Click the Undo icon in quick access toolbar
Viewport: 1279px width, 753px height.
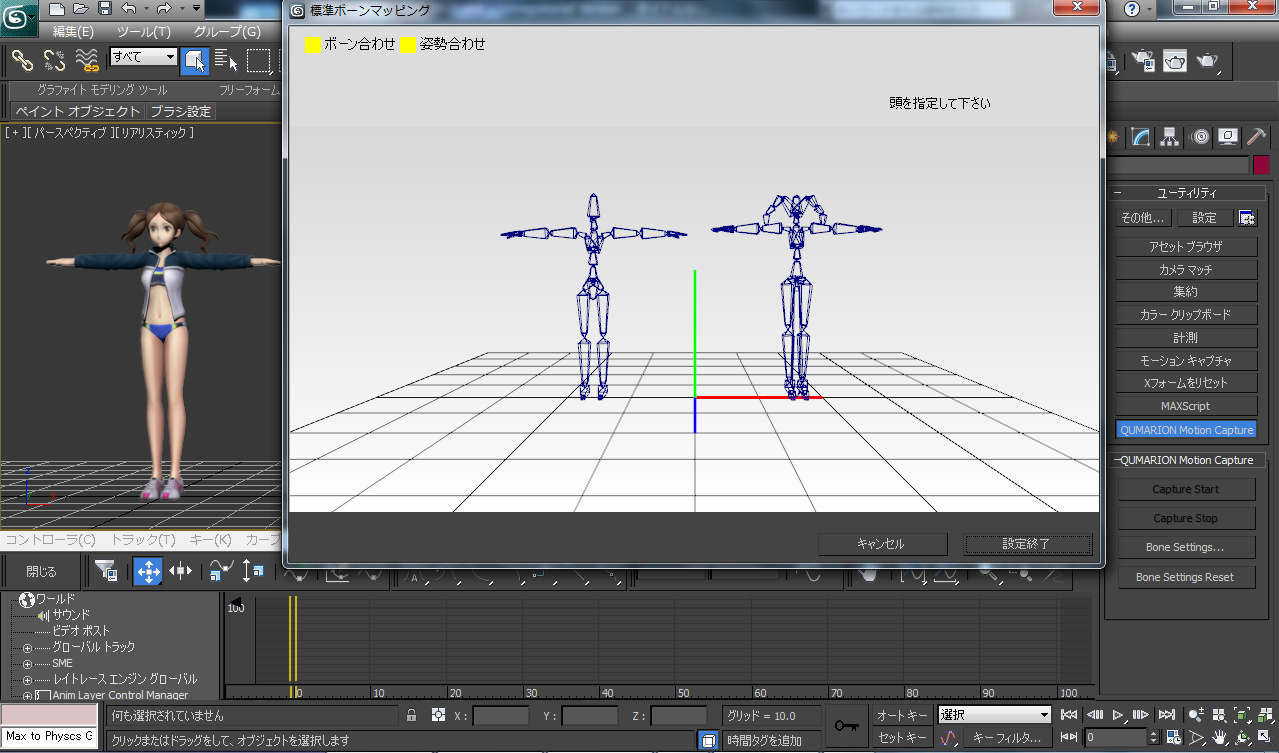[128, 8]
